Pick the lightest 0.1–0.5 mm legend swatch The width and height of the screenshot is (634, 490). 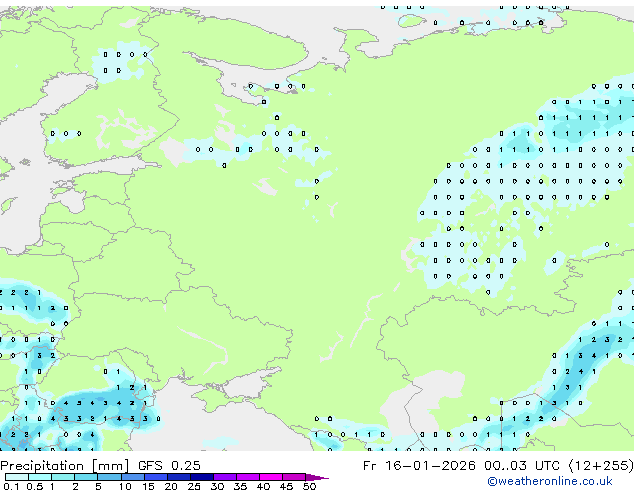(x=17, y=477)
